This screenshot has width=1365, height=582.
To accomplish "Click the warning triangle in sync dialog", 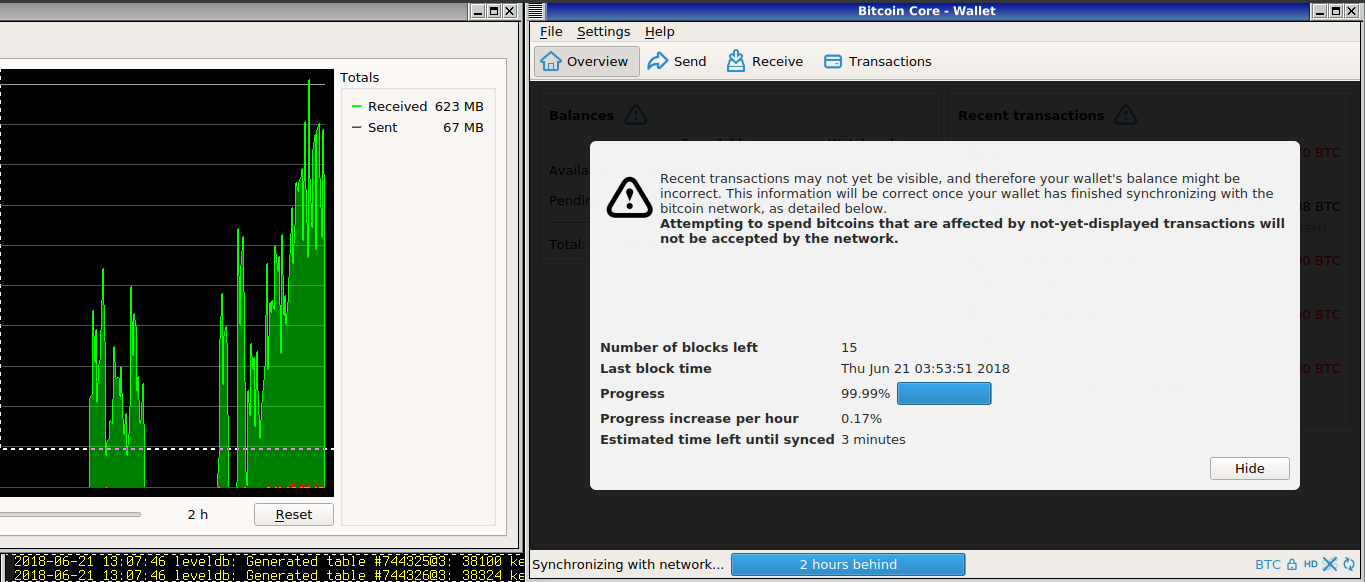I will [x=629, y=197].
